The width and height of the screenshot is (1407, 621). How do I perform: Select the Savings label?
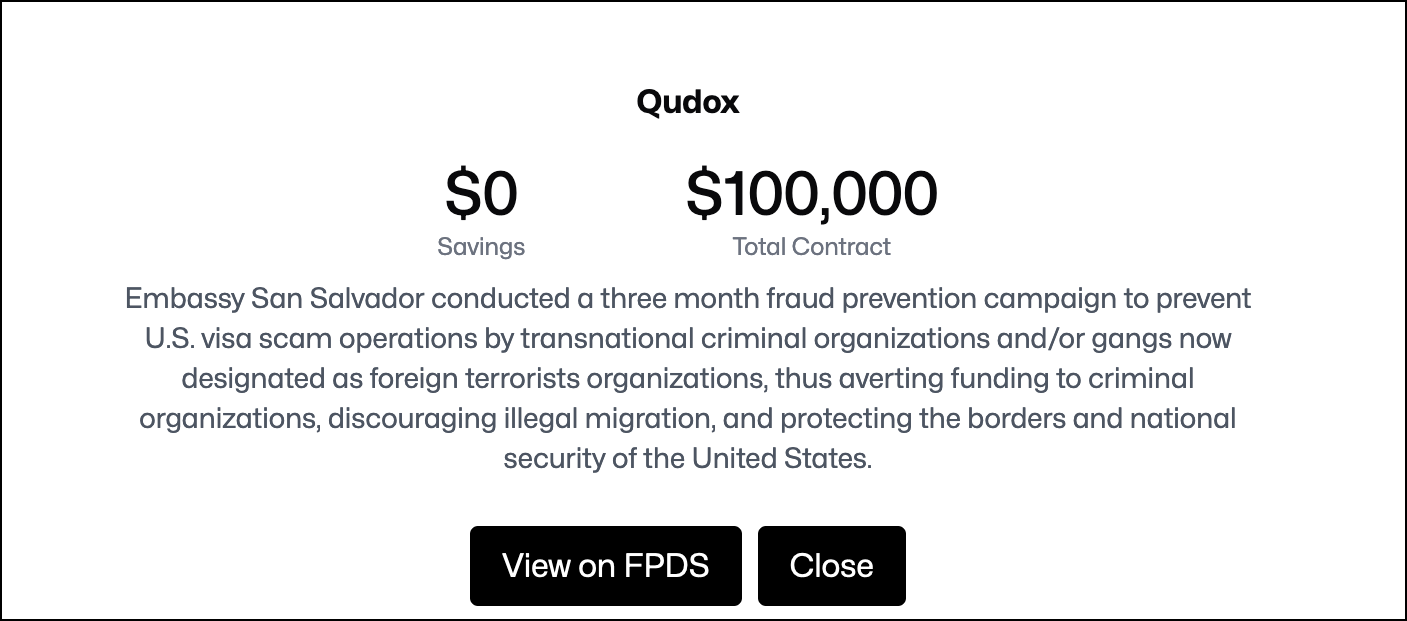click(481, 246)
